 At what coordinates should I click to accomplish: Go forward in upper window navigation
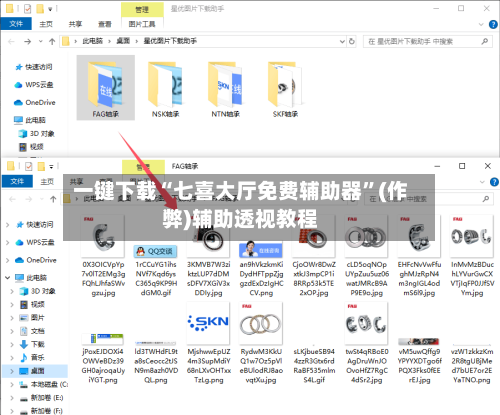(28, 42)
